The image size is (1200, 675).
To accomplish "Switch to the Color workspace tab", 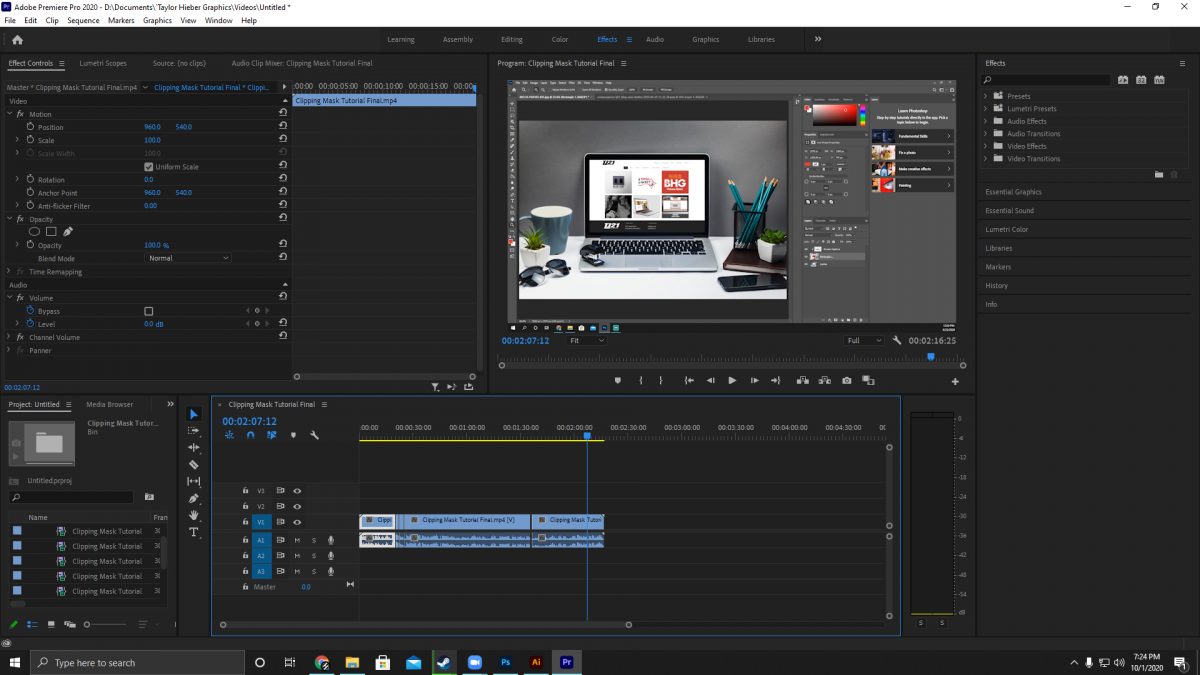I will click(559, 39).
